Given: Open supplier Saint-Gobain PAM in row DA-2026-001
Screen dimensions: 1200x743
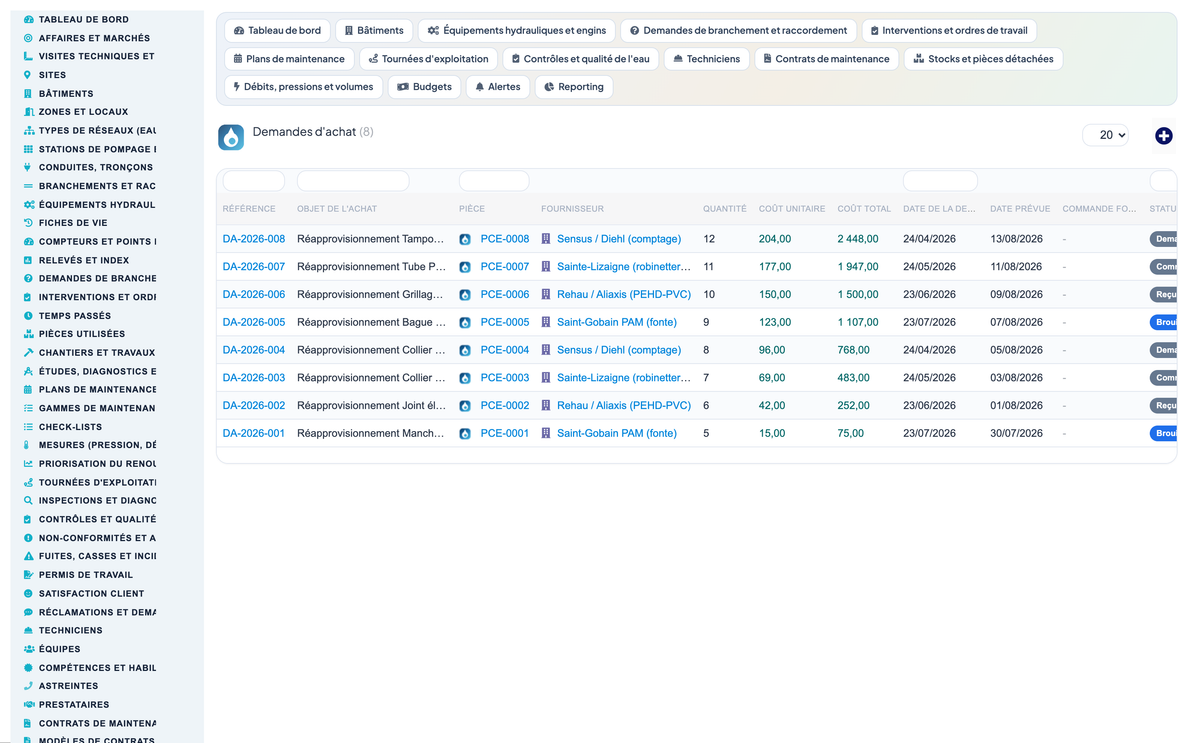Looking at the screenshot, I should click(617, 433).
